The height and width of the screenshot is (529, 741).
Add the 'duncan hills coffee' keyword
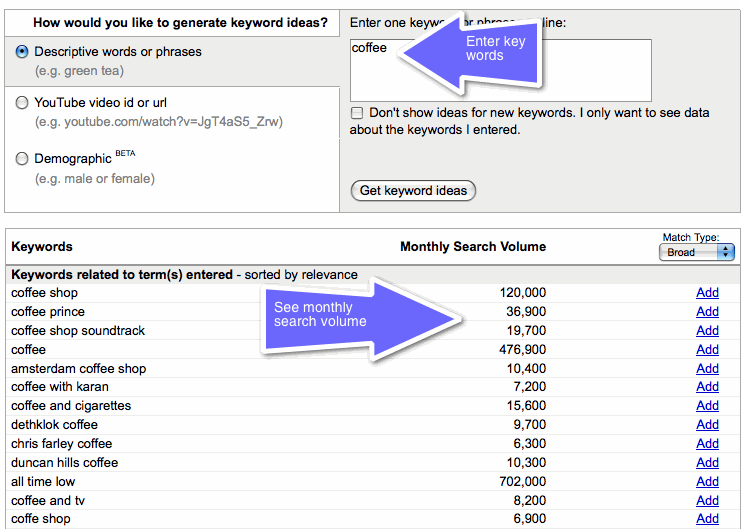(707, 462)
